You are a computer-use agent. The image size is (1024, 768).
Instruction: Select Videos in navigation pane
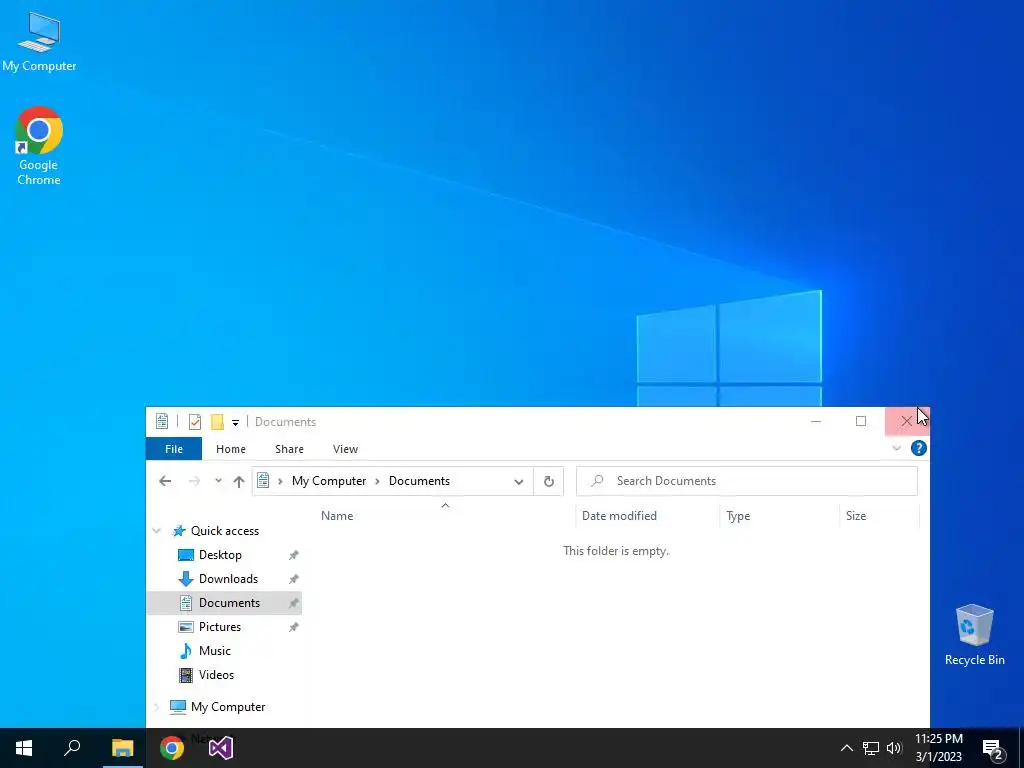pos(216,675)
